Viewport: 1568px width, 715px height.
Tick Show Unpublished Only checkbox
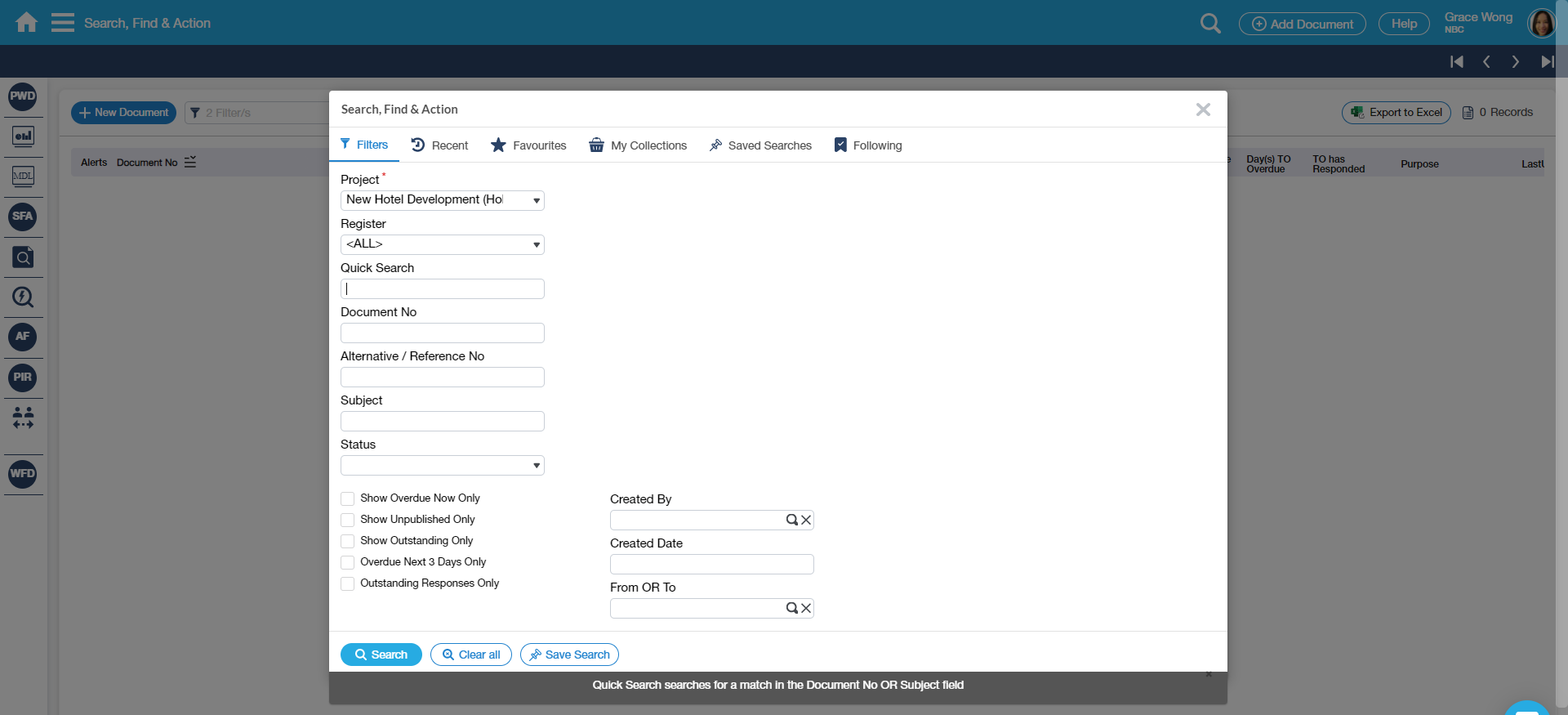348,520
